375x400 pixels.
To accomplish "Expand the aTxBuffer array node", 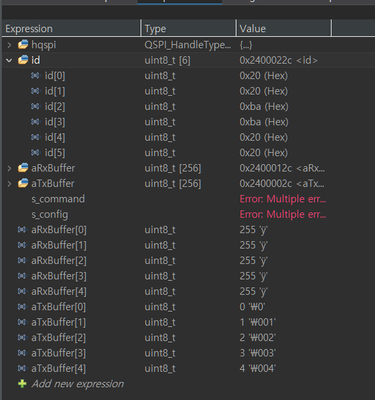I will [x=9, y=184].
